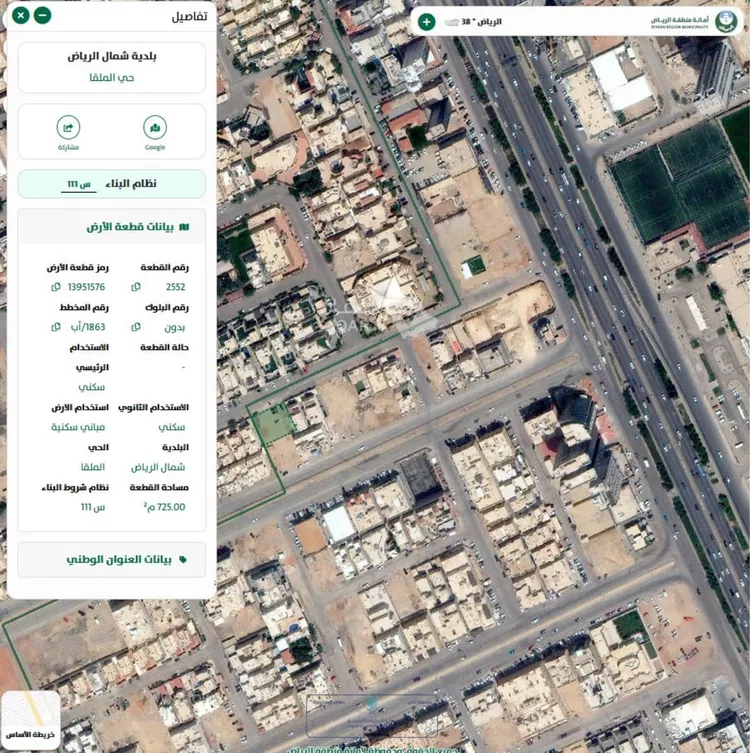Copy the parcel number 2552
750x753 pixels.
[x=136, y=287]
